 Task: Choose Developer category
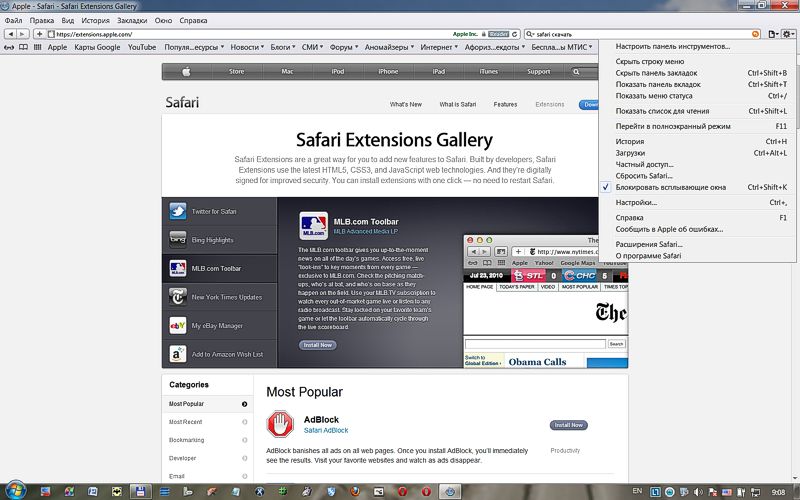click(x=182, y=458)
